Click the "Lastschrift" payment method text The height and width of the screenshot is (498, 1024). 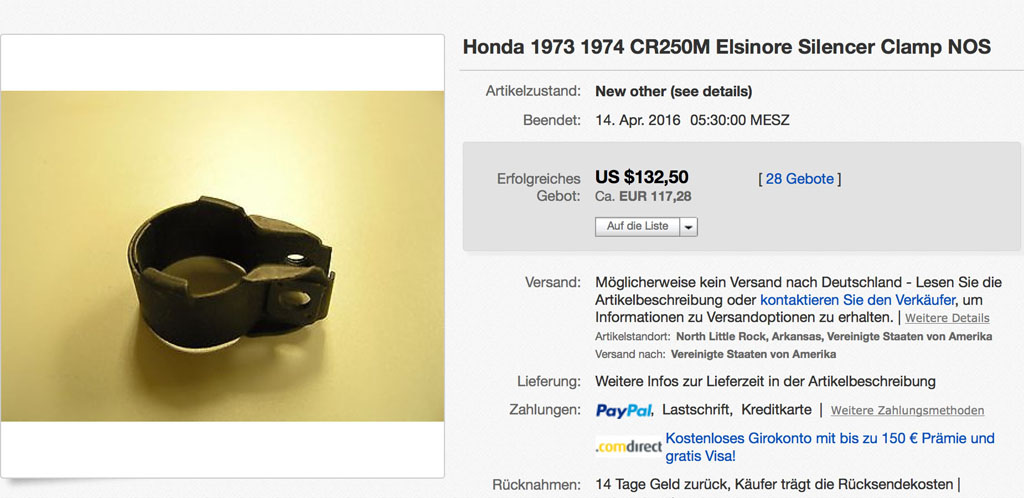click(x=696, y=410)
